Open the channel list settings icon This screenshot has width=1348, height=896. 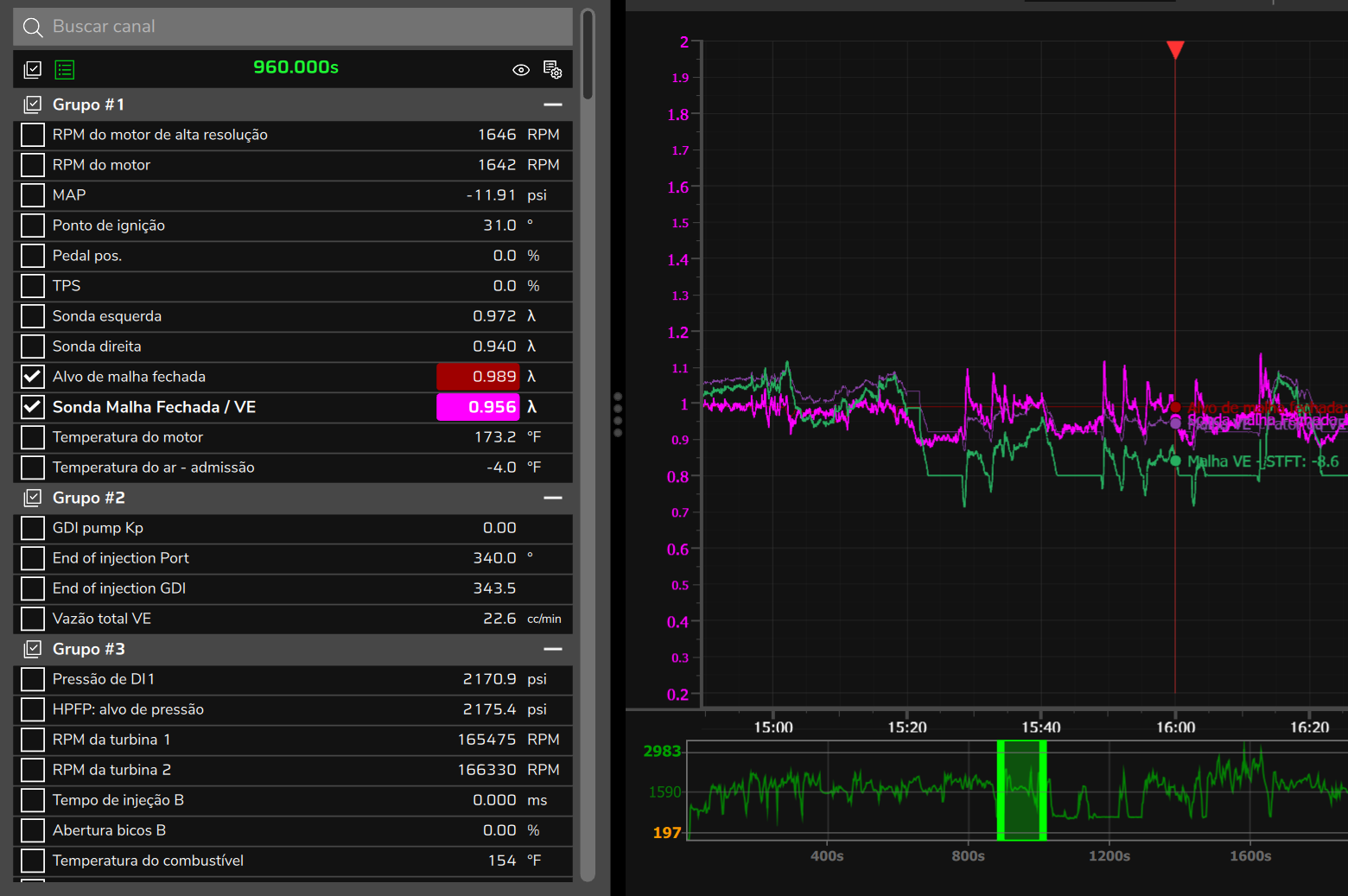coord(552,69)
